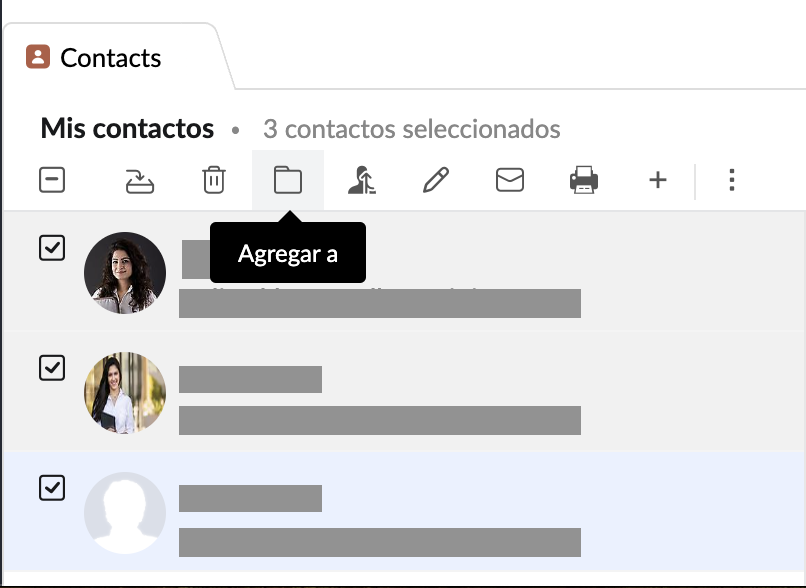Send email via envelope icon

[x=510, y=180]
